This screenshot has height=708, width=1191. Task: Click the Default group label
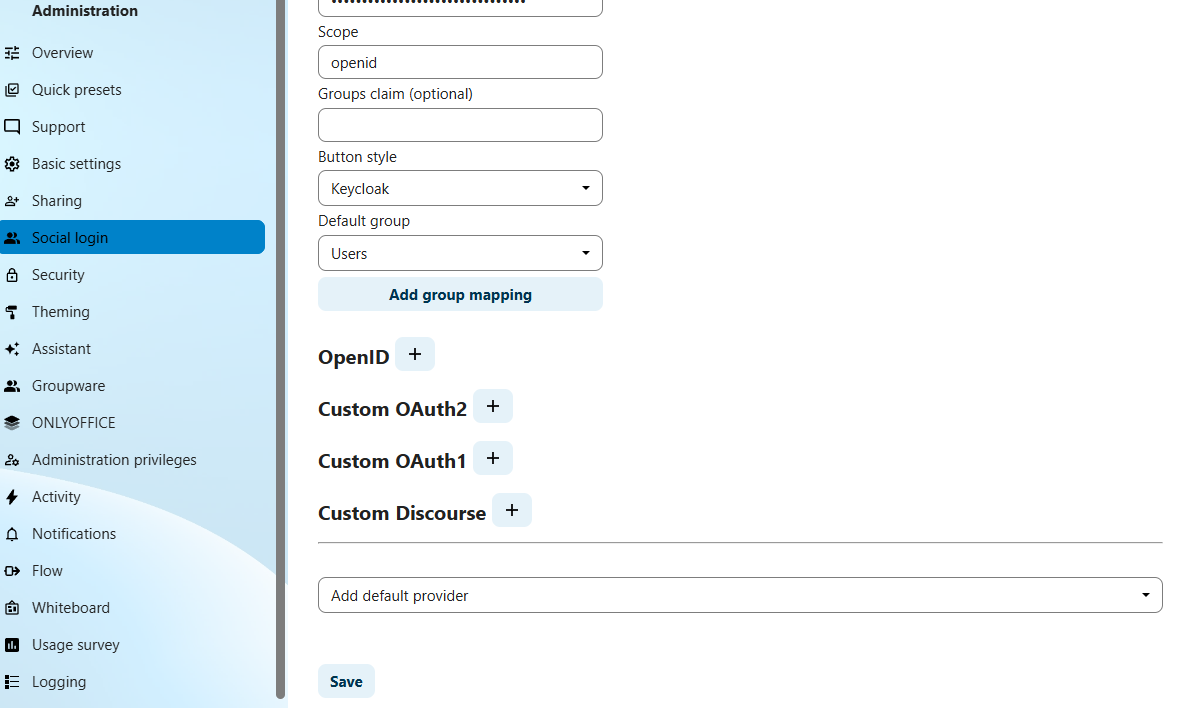pos(364,221)
